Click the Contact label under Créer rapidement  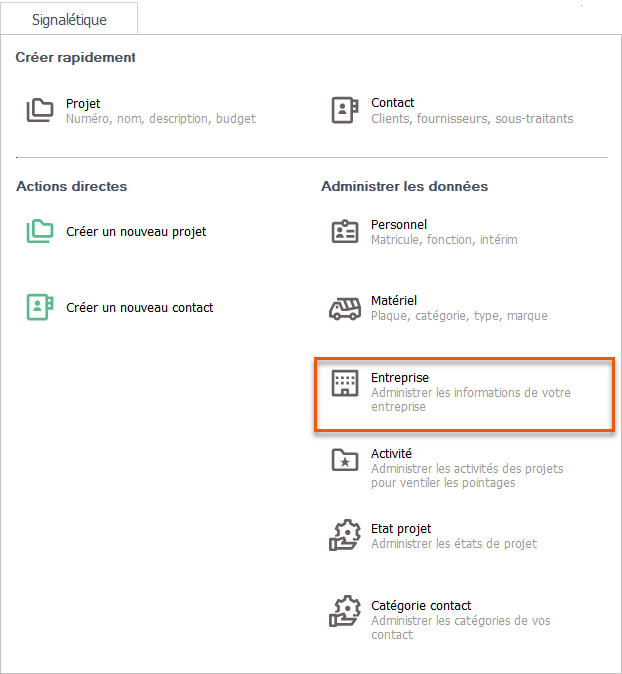(392, 103)
